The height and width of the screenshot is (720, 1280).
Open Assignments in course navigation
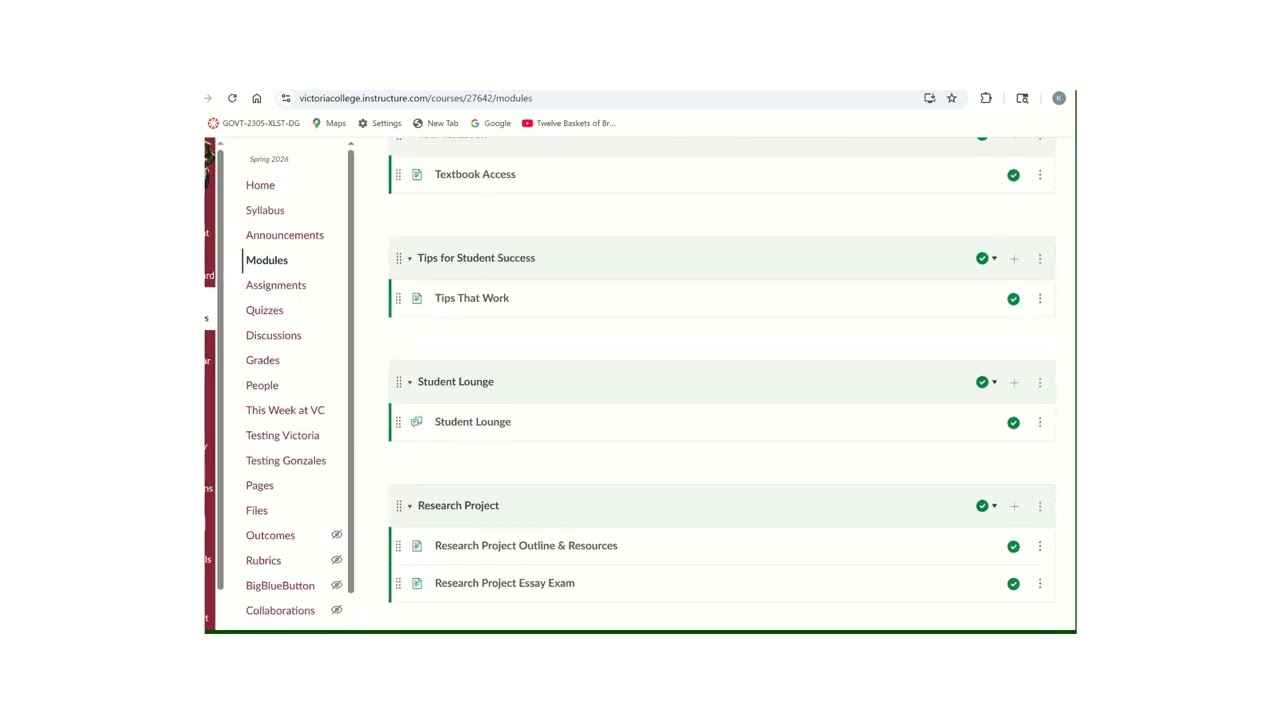pyautogui.click(x=276, y=285)
